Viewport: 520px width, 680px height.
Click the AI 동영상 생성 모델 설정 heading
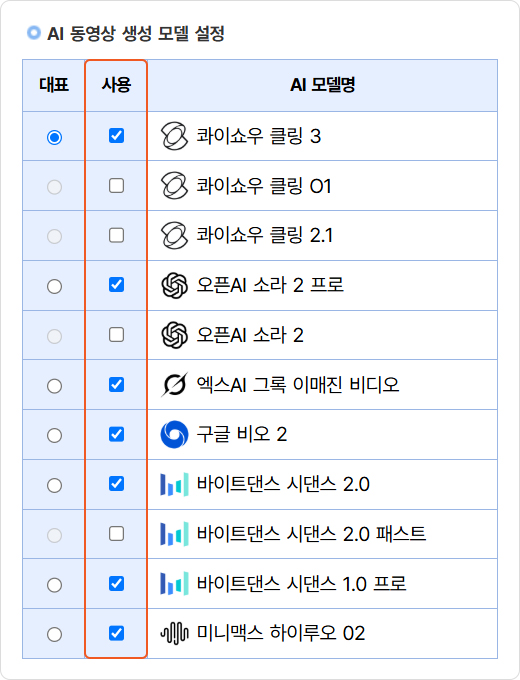[x=136, y=34]
